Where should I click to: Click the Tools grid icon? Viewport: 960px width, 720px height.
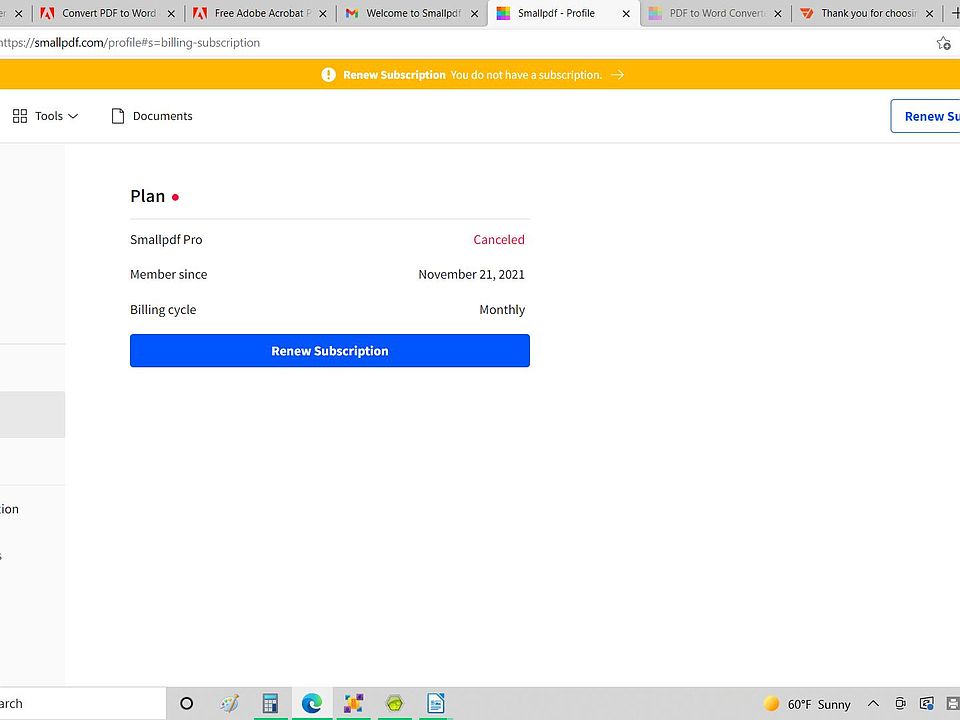(x=20, y=116)
